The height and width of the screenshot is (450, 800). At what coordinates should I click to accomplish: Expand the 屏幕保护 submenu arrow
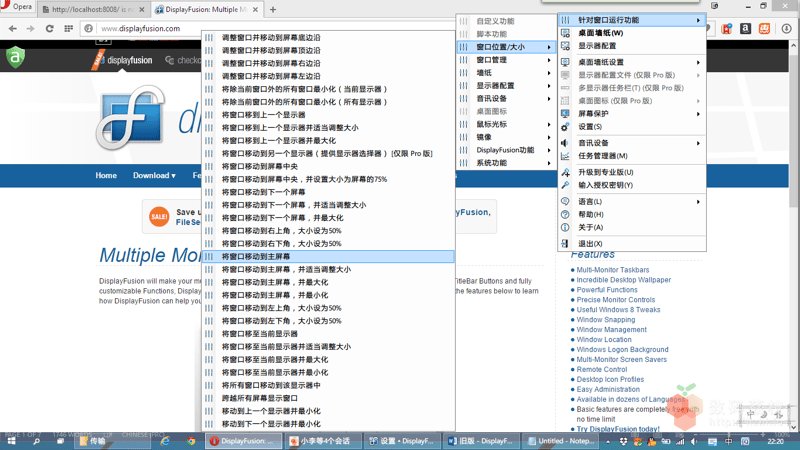pyautogui.click(x=698, y=114)
